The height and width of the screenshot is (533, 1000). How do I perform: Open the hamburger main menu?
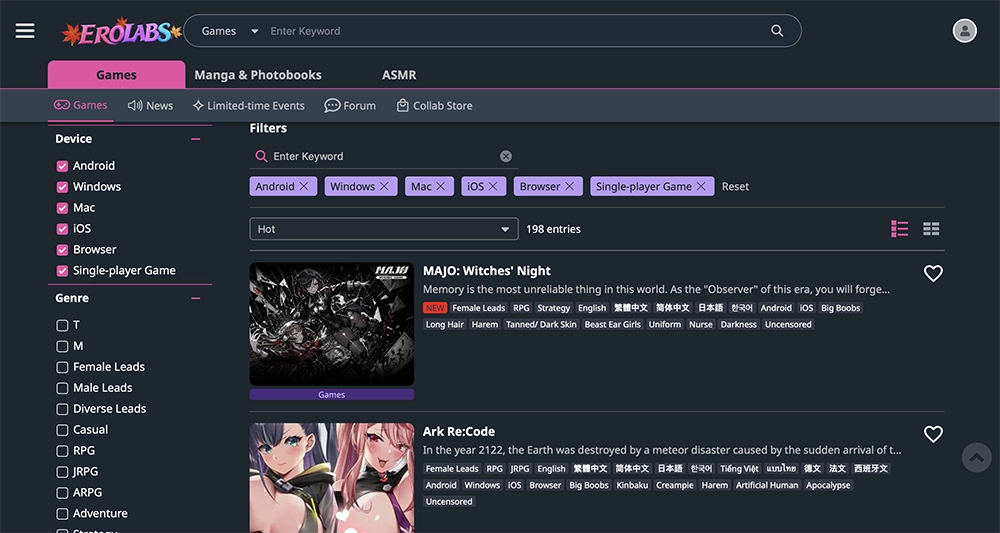[x=25, y=31]
